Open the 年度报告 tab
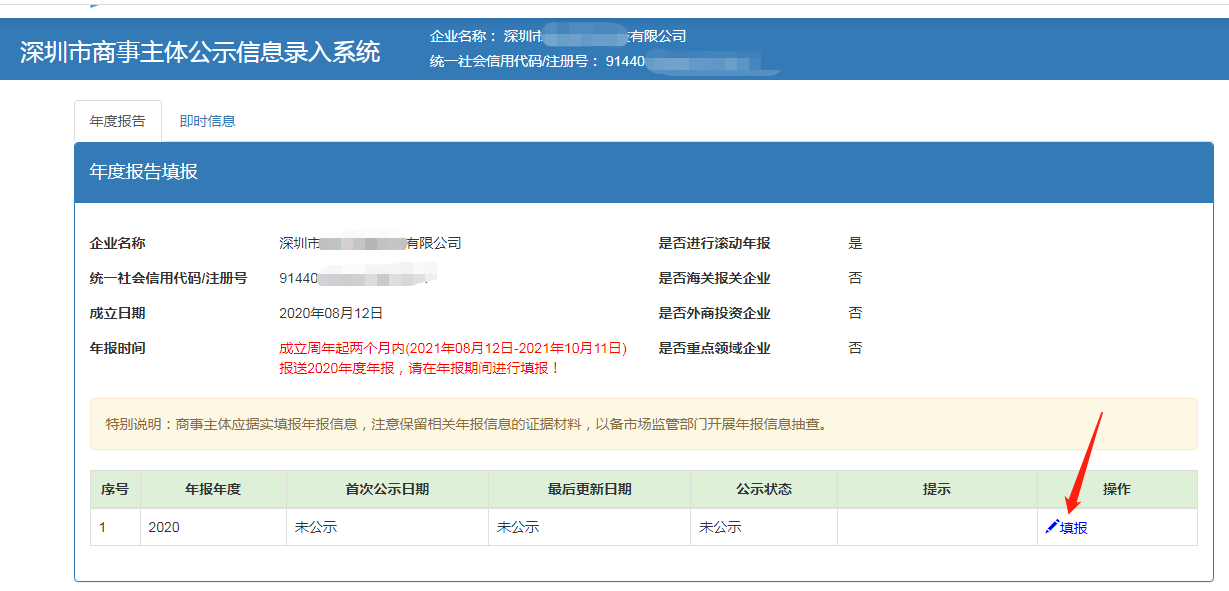1229x591 pixels. pos(118,121)
